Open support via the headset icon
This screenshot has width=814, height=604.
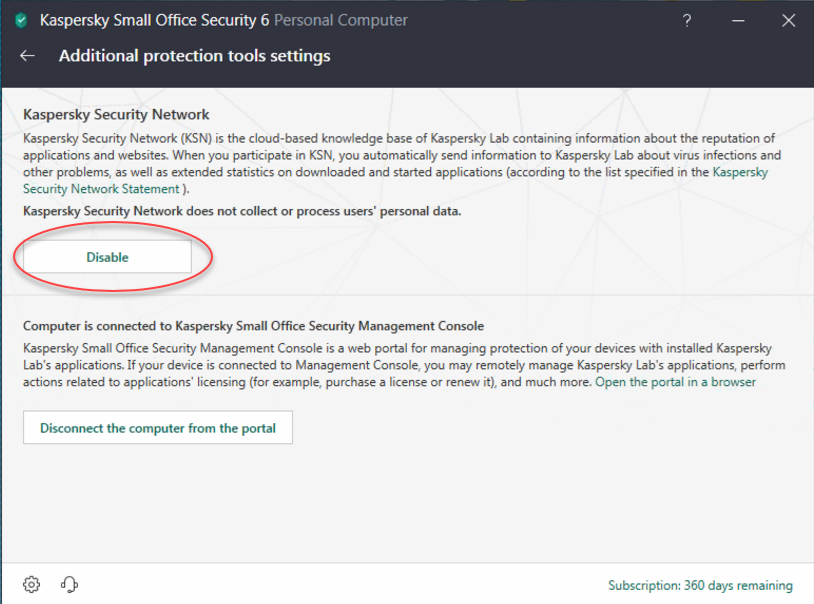pyautogui.click(x=69, y=584)
